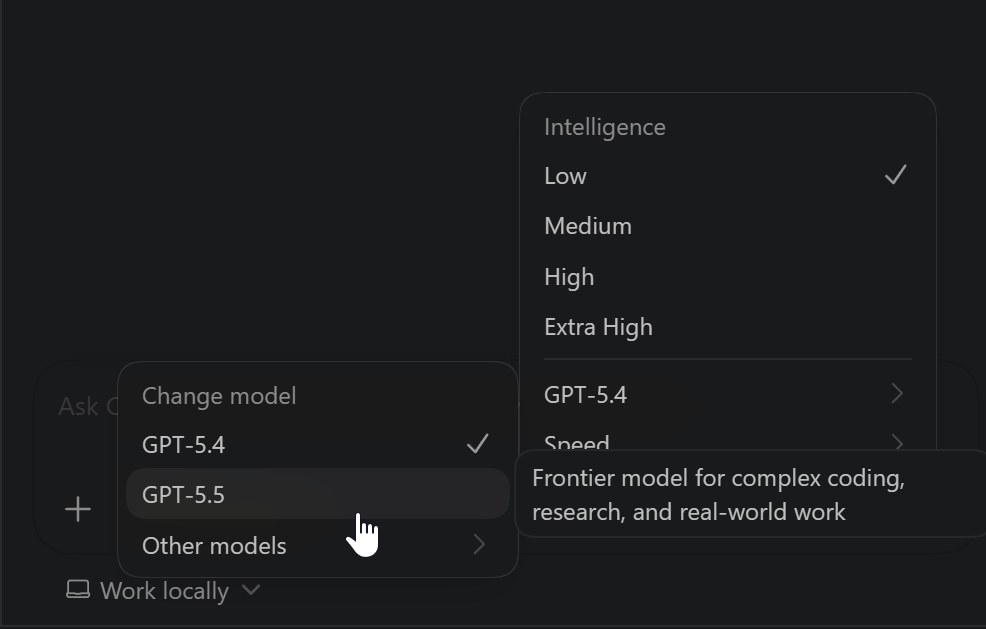Open the Speed menu entry
This screenshot has width=986, height=629.
(x=728, y=440)
